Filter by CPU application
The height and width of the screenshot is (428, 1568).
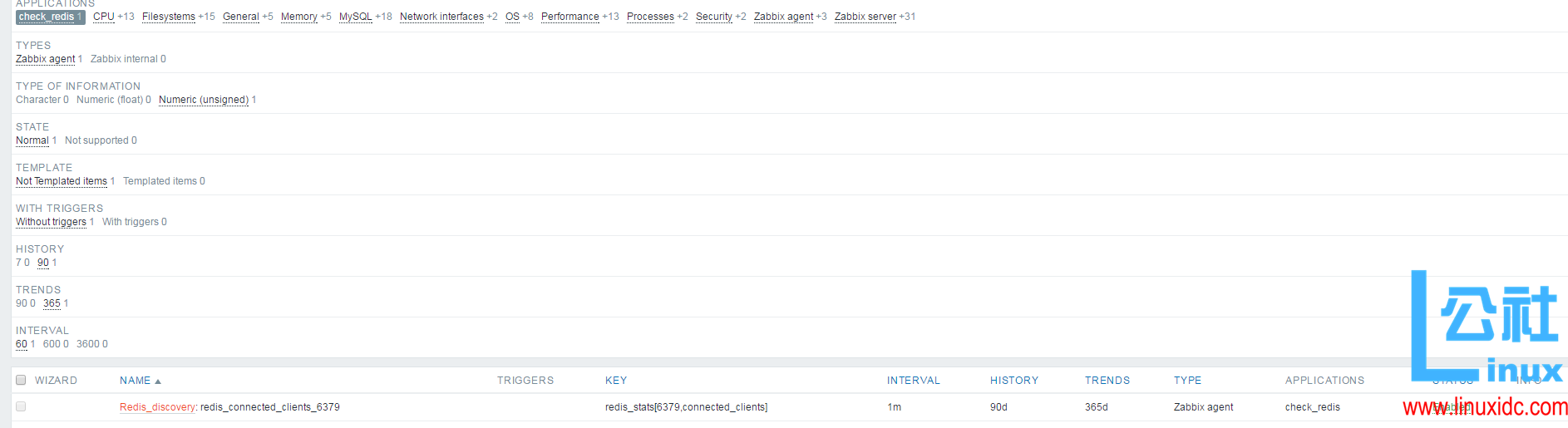(104, 17)
